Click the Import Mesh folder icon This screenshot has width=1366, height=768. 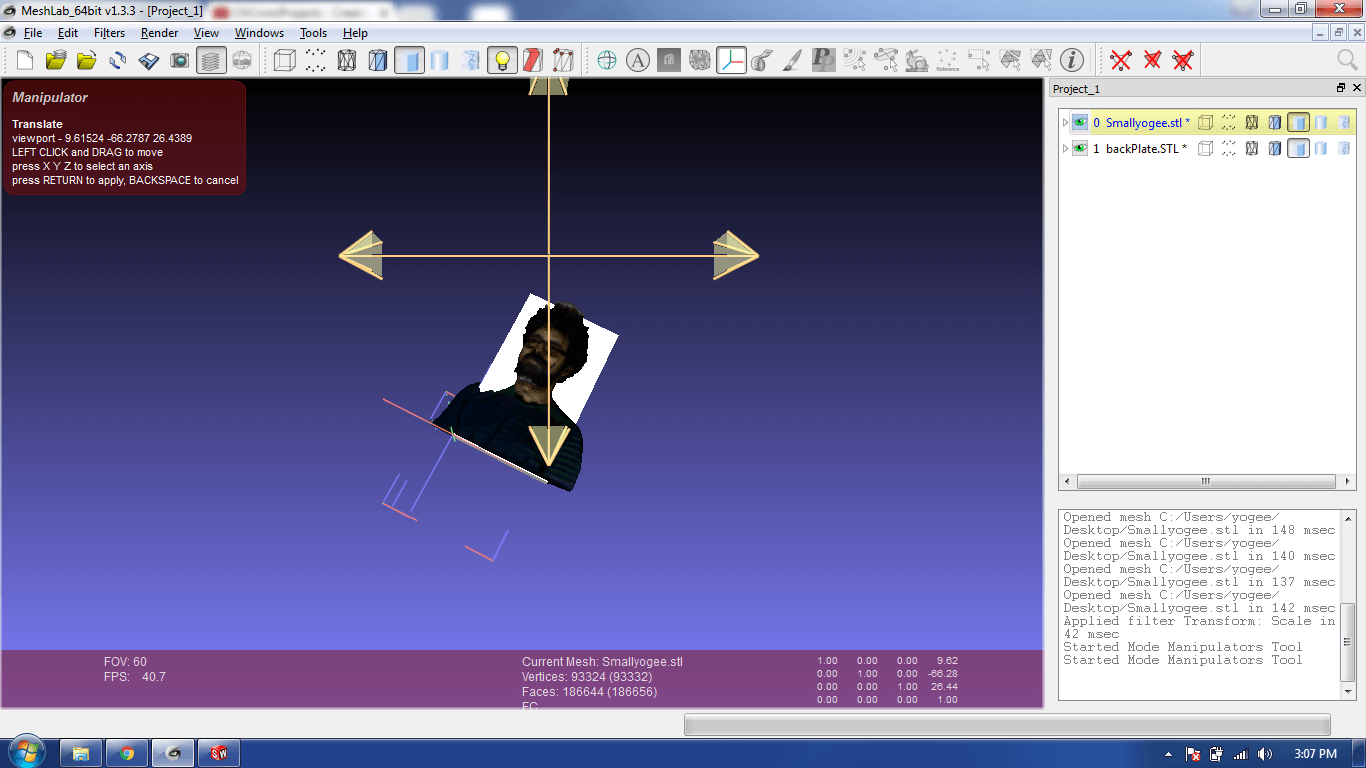coord(87,61)
